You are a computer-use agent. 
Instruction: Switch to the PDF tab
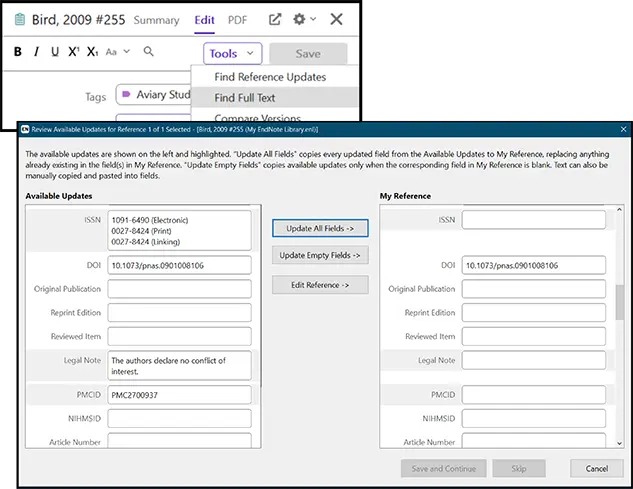pos(237,20)
